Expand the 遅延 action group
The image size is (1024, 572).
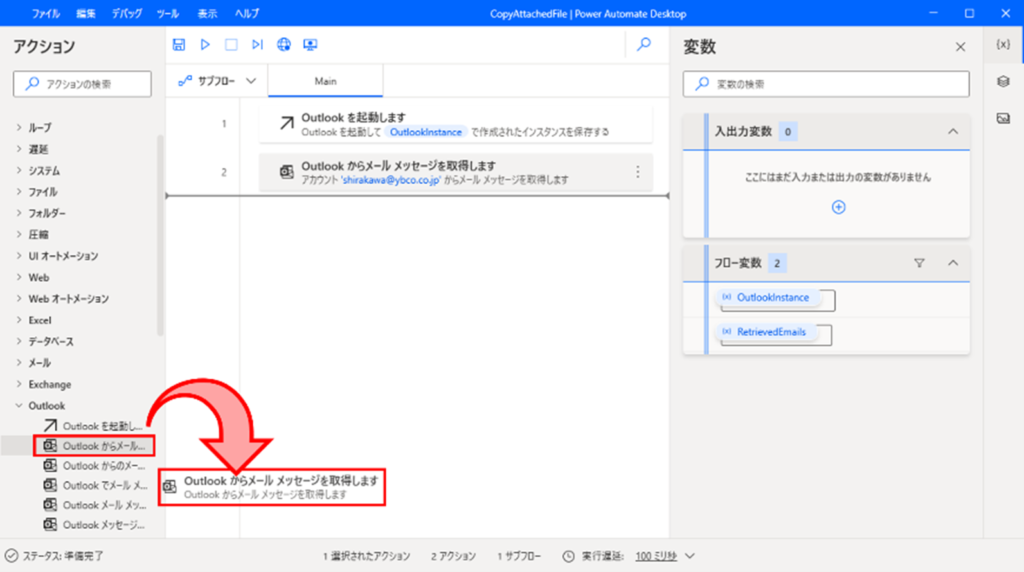click(19, 149)
